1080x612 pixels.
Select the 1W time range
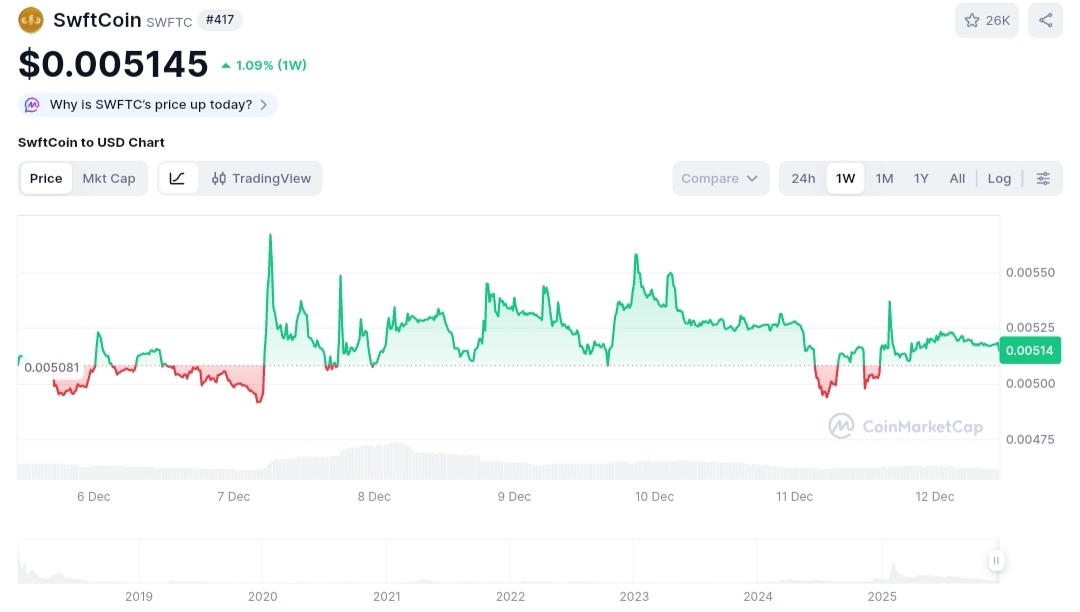click(x=845, y=178)
